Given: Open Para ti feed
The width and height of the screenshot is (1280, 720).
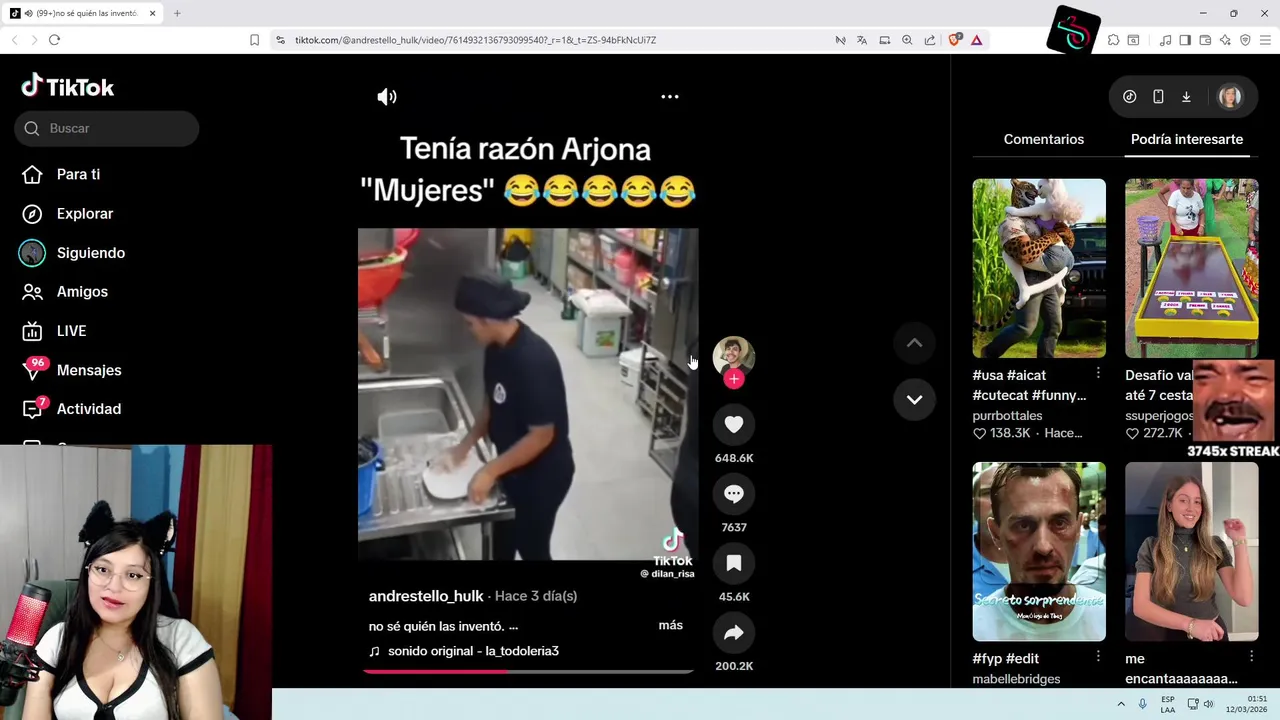Looking at the screenshot, I should click(x=78, y=174).
